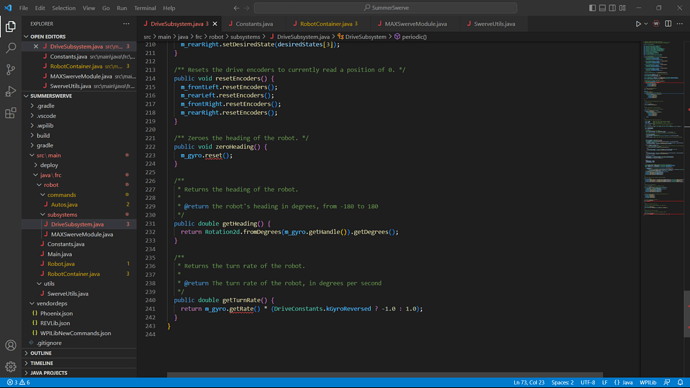Open WPILibNewCommands.json file
Viewport: 690px width, 388px height.
click(x=75, y=333)
